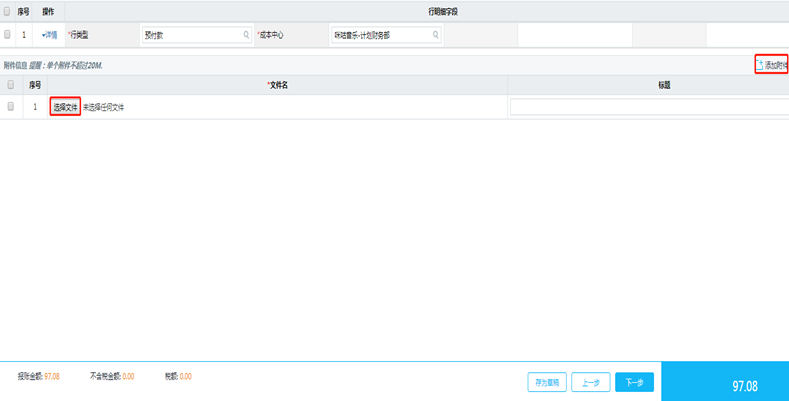Click the 操作 column header

[x=48, y=12]
